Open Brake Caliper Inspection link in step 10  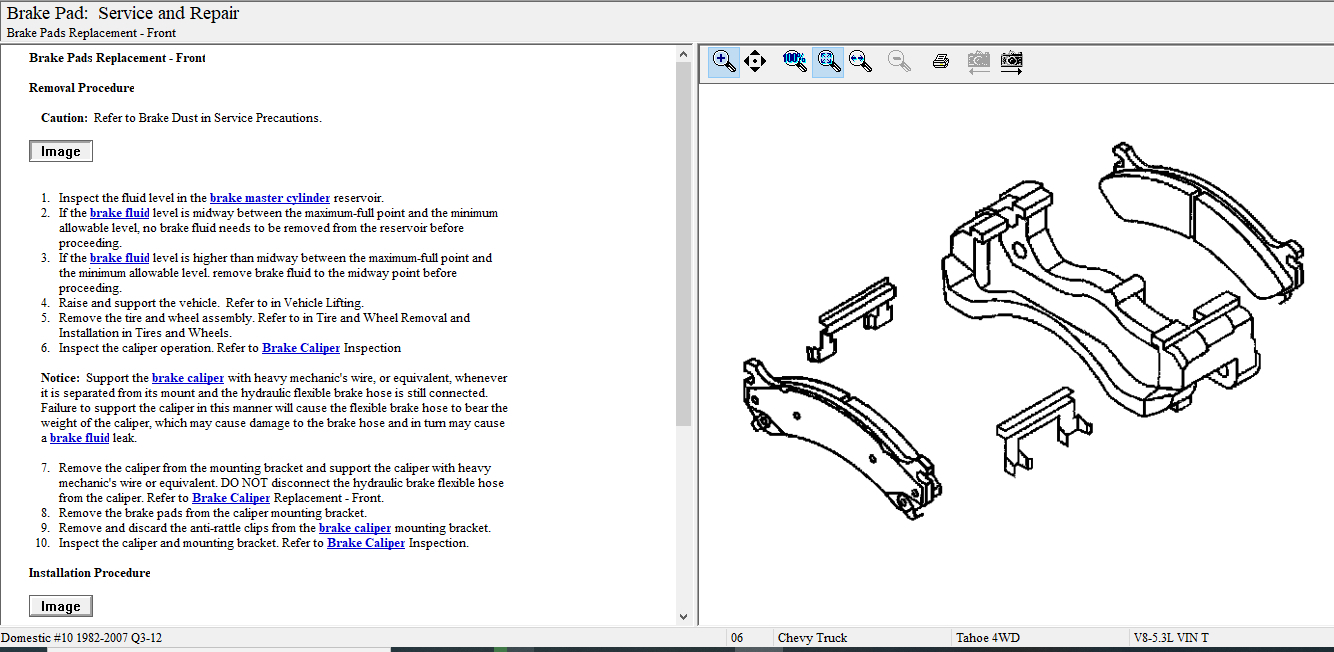tap(366, 543)
